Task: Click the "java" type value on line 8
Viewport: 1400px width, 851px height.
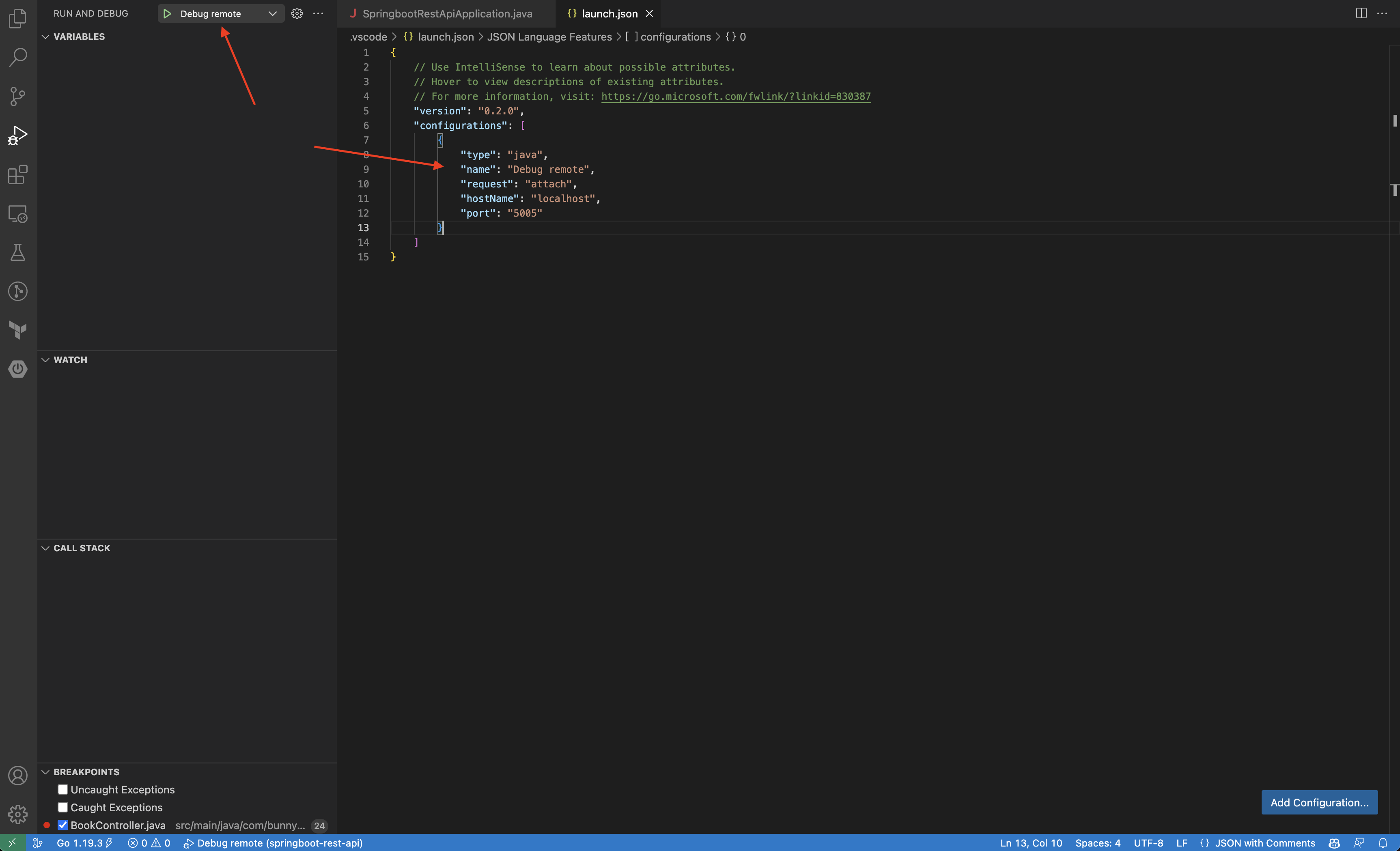Action: (x=525, y=155)
